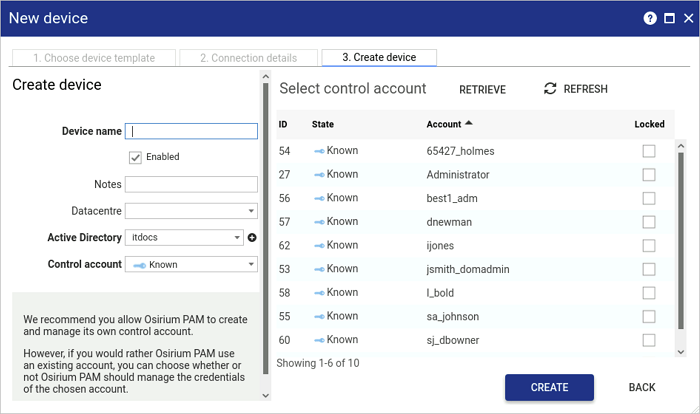Image resolution: width=700 pixels, height=414 pixels.
Task: Click the state key icon for sa_johnson
Action: [x=319, y=316]
